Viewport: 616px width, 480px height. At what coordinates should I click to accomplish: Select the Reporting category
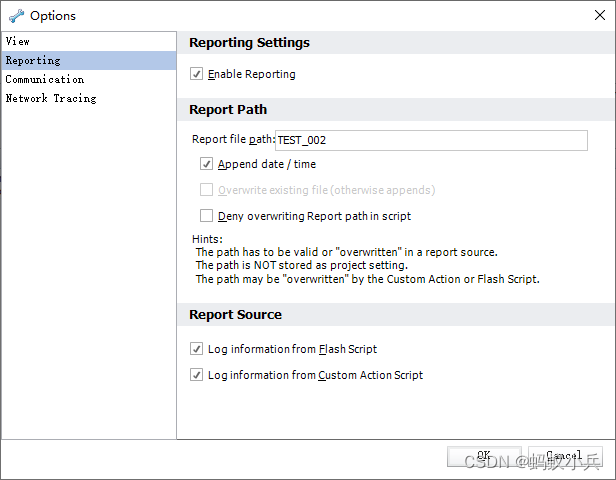tap(33, 61)
